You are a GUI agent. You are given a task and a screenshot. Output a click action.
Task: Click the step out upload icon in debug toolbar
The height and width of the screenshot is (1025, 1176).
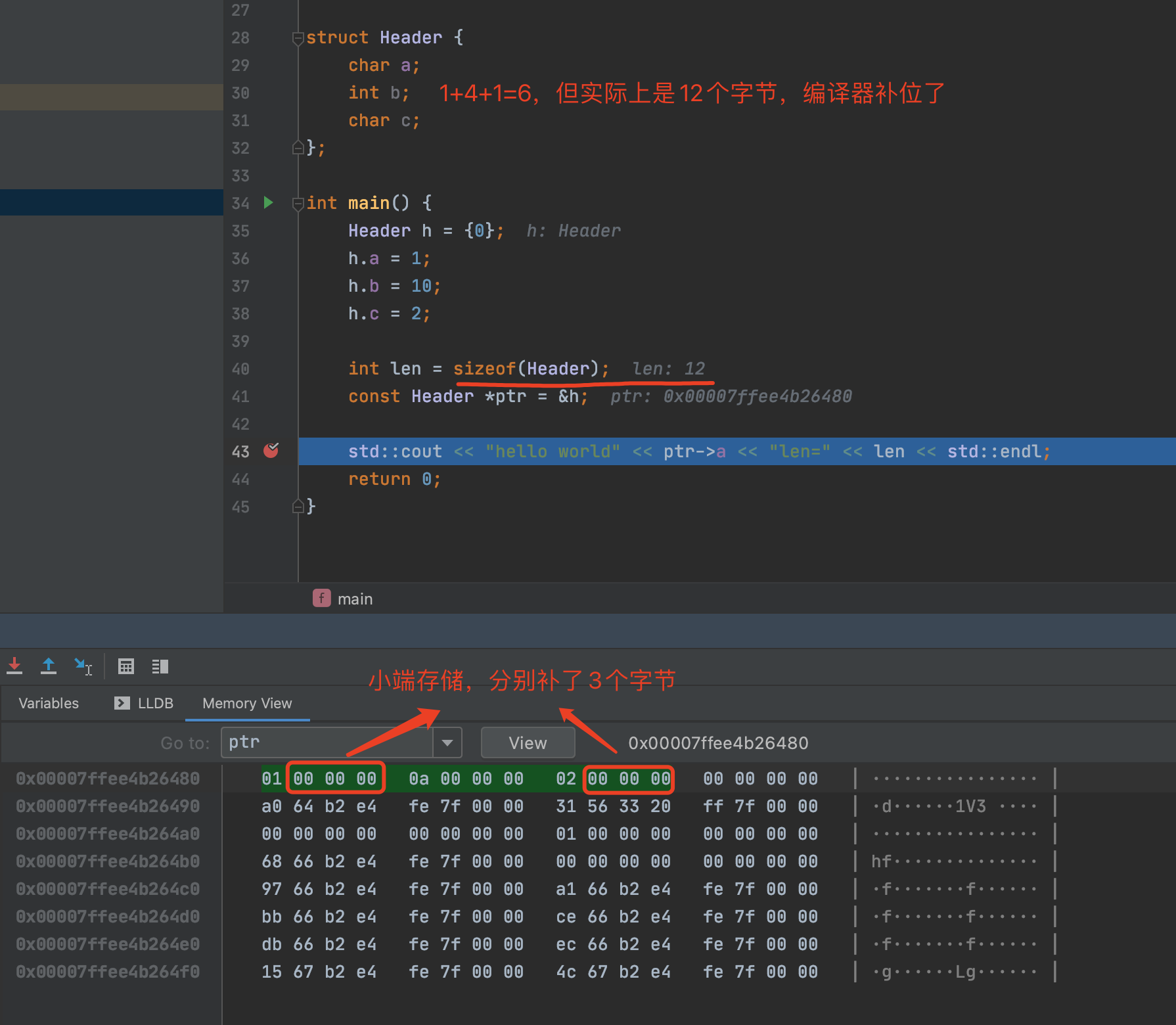click(49, 666)
